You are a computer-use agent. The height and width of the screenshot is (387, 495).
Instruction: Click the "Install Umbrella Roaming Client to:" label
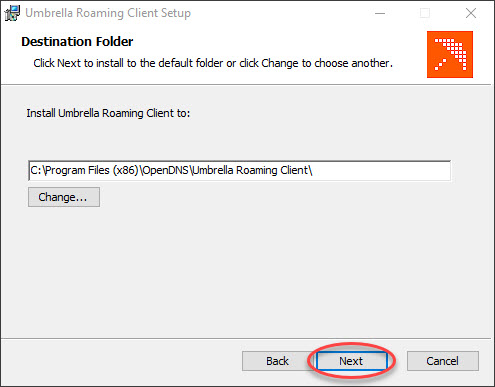click(x=108, y=113)
